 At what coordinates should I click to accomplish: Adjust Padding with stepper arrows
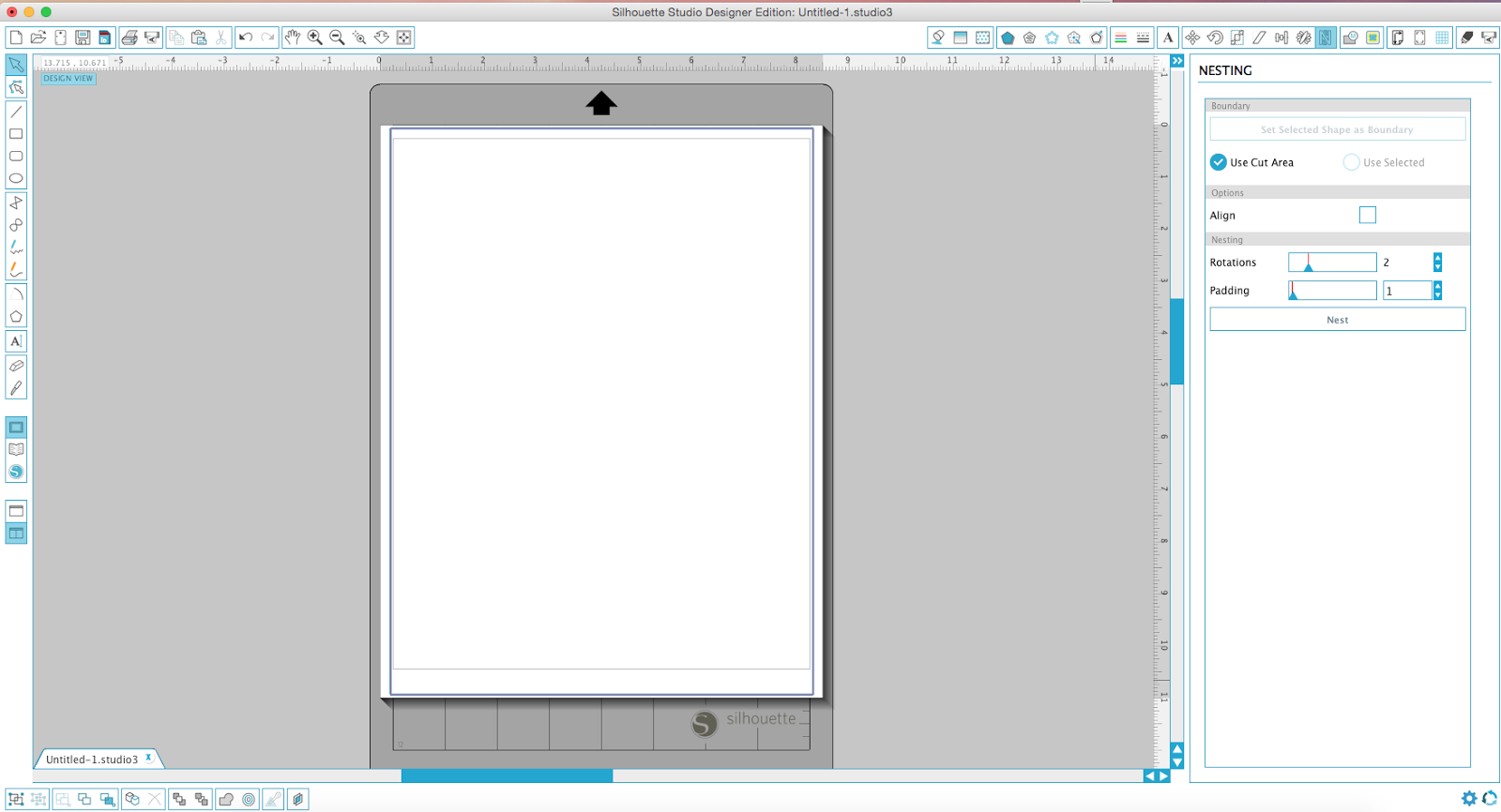1437,291
